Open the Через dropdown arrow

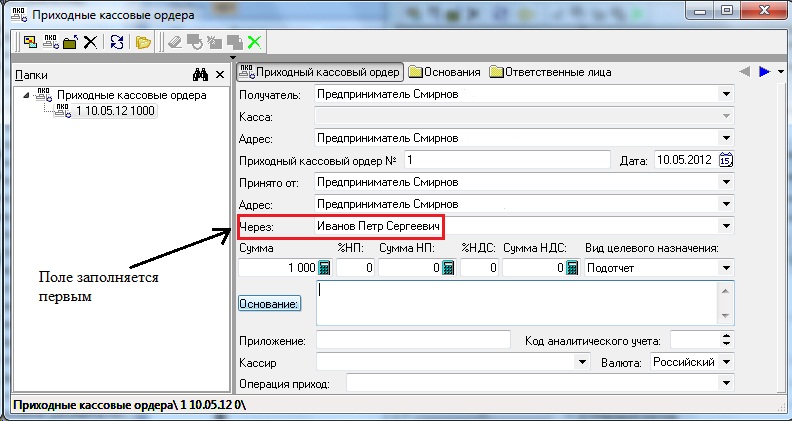pos(726,226)
